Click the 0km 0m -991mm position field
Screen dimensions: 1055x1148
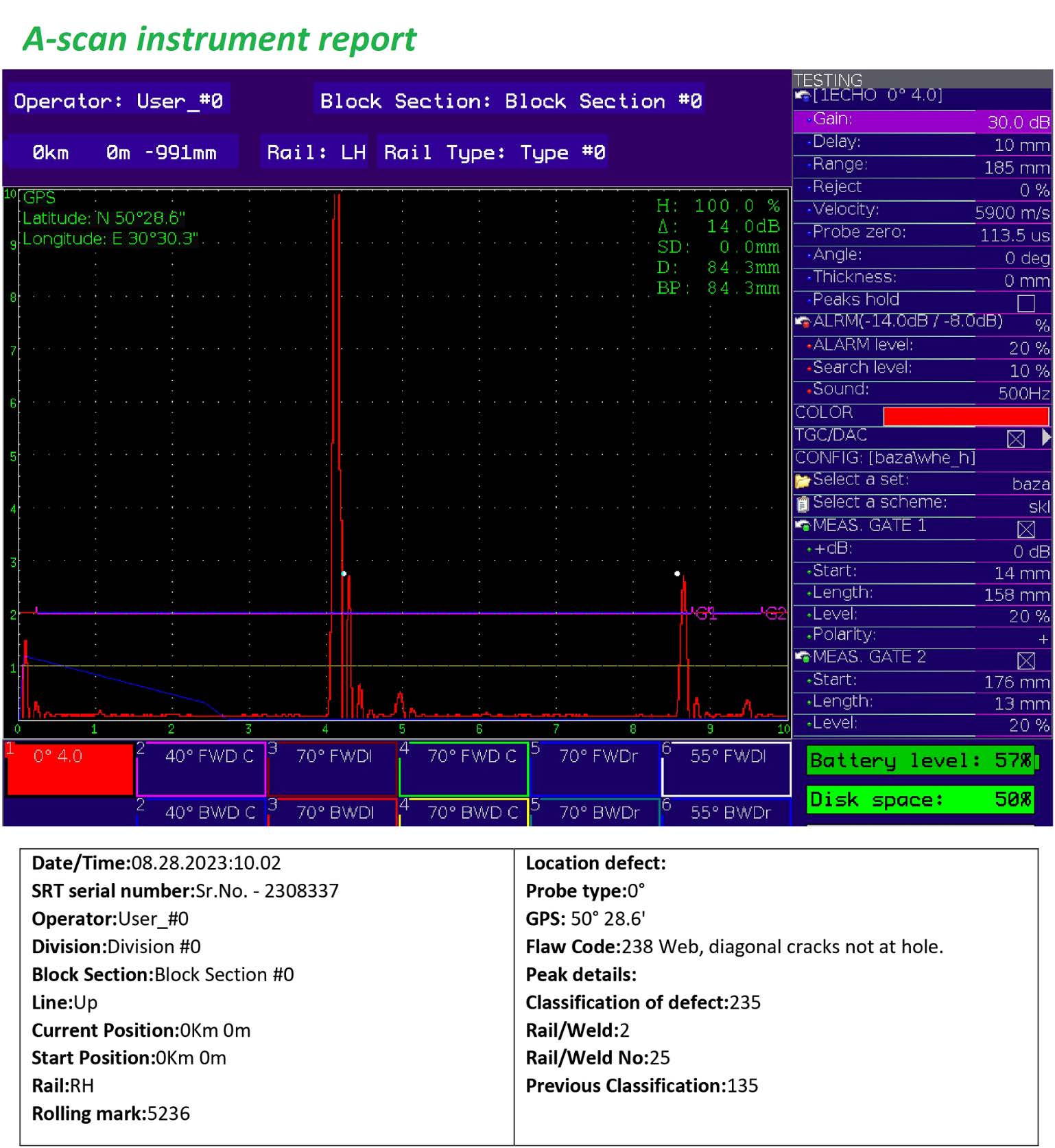(x=124, y=152)
